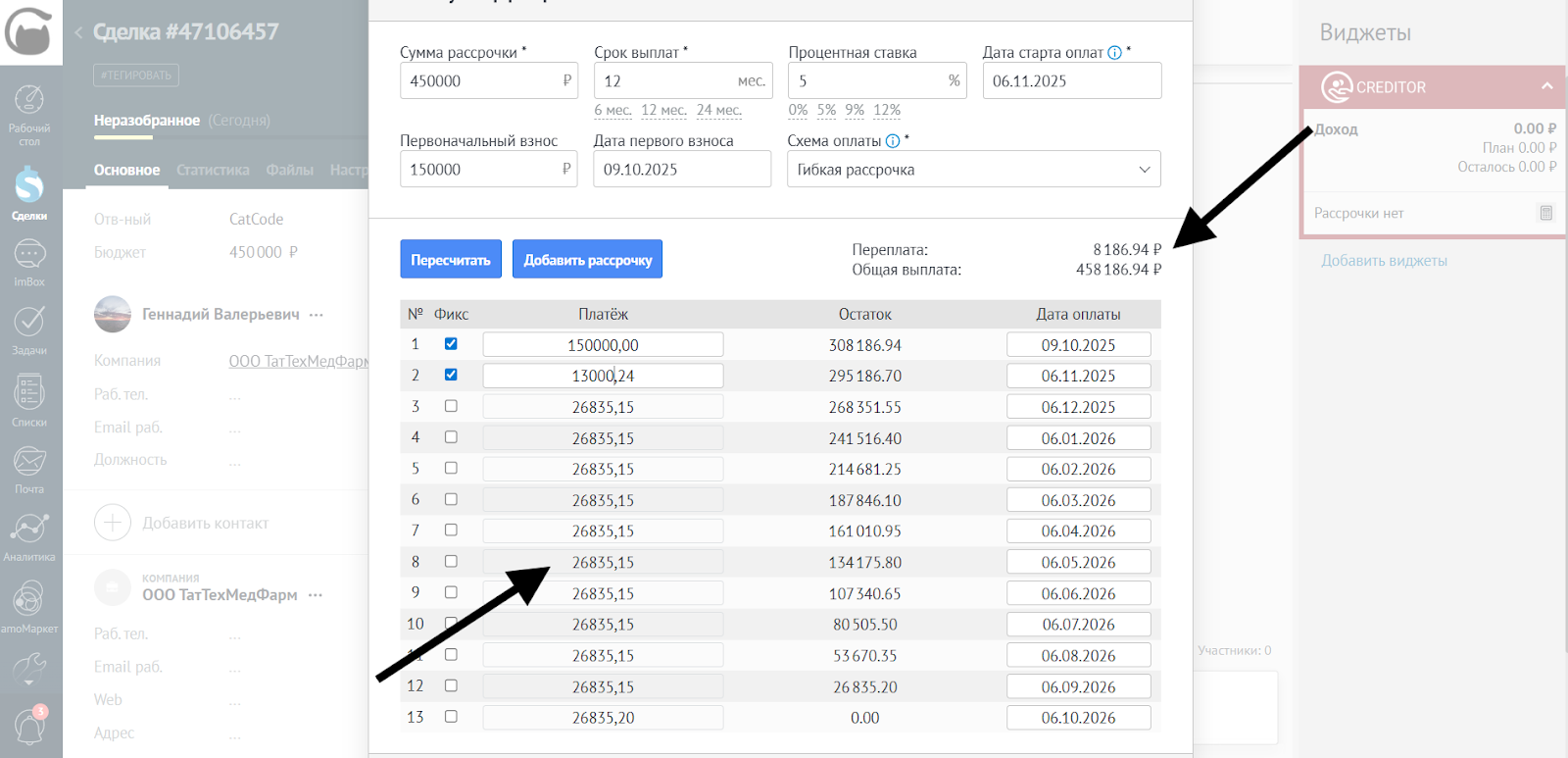
Task: Open the Схема оплаты dropdown
Action: coord(973,170)
